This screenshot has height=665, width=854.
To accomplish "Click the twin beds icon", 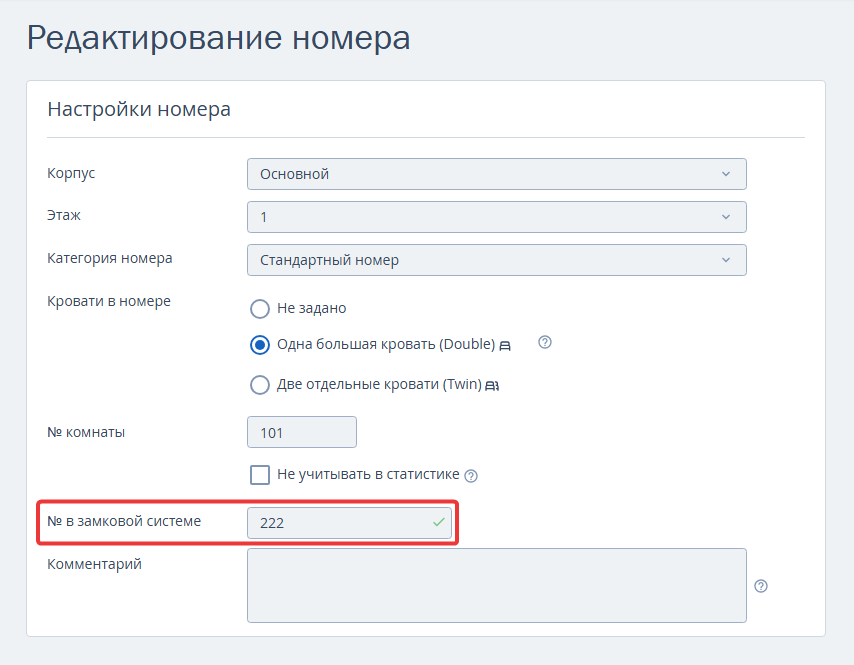I will click(492, 386).
